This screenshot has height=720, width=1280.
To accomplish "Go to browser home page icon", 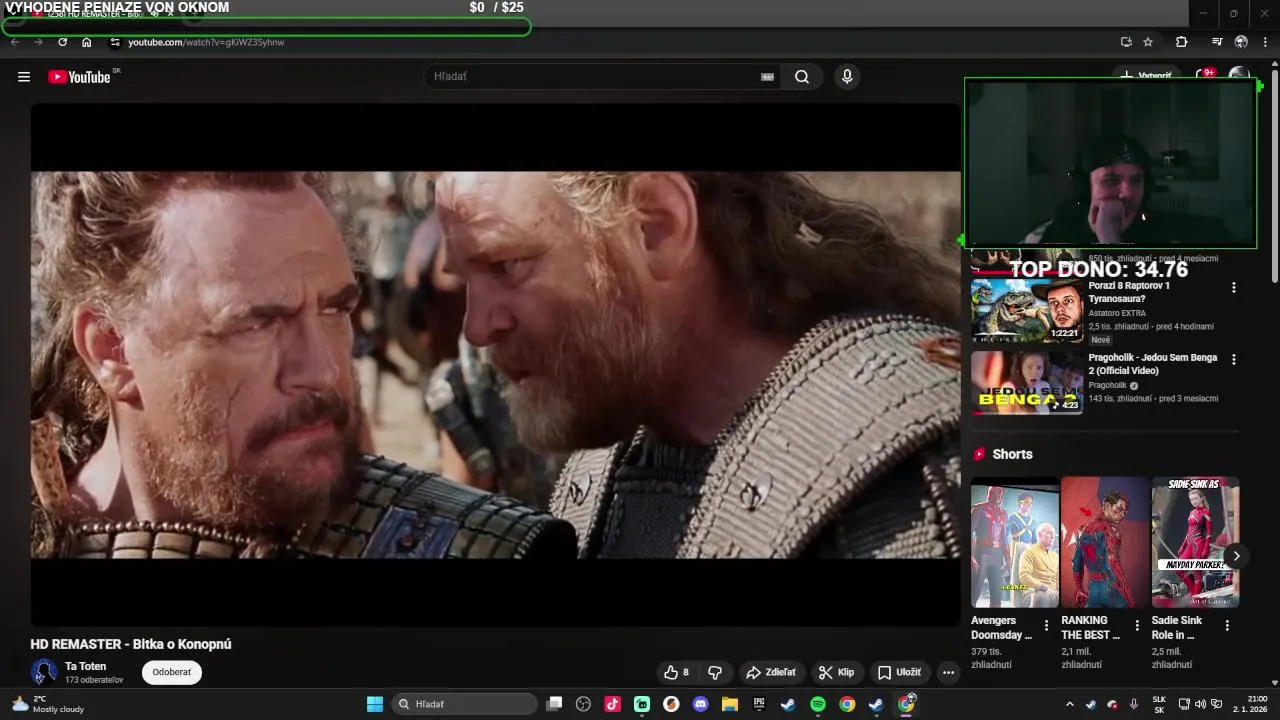I will click(x=87, y=42).
